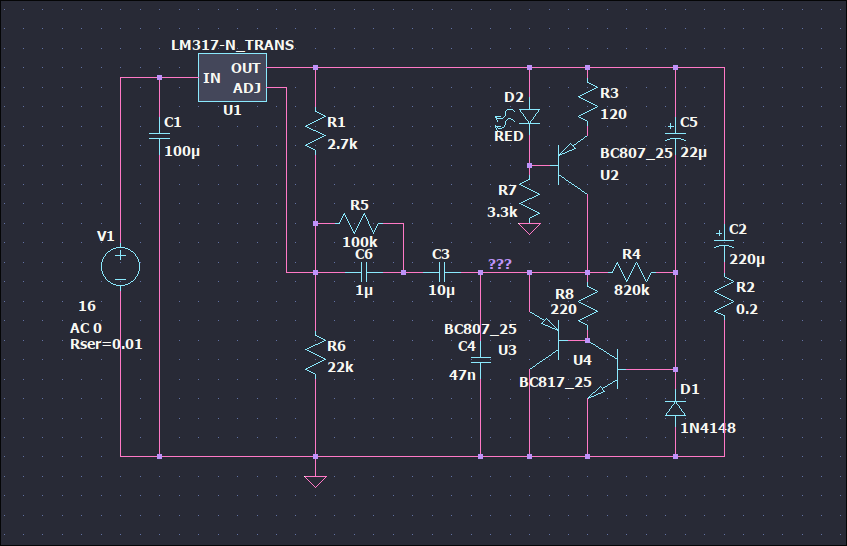Click the 3.3k value of R7

(502, 212)
